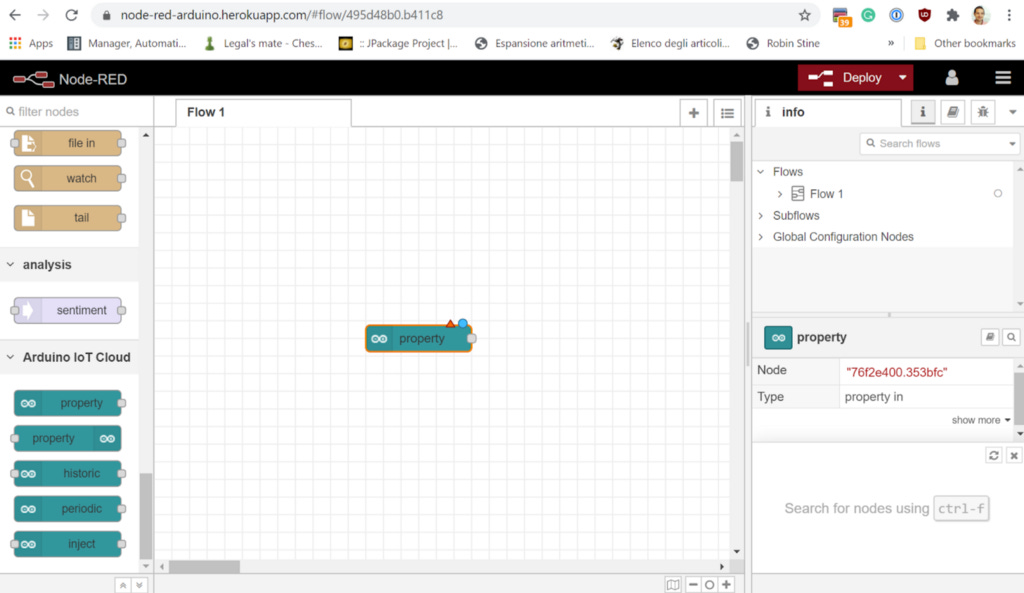Open the Search flows options dropdown
Screen dimensions: 1024x593
(1012, 144)
